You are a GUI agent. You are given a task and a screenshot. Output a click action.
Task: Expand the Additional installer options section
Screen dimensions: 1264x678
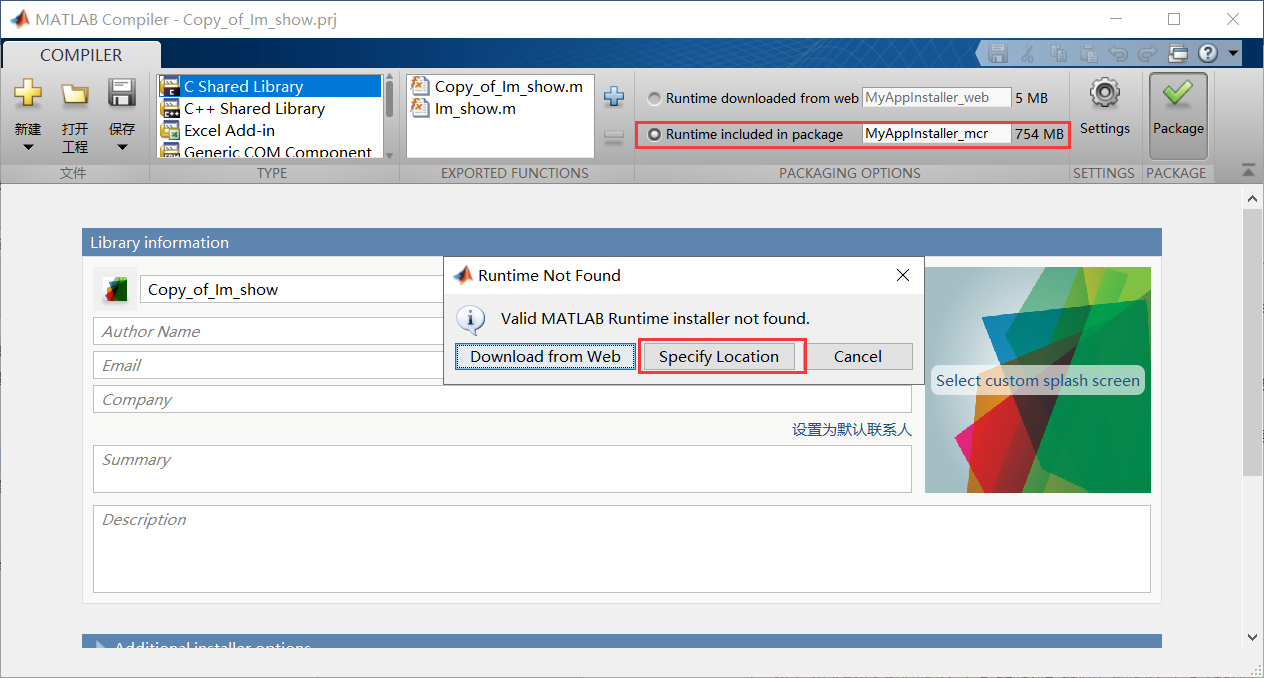tap(100, 645)
